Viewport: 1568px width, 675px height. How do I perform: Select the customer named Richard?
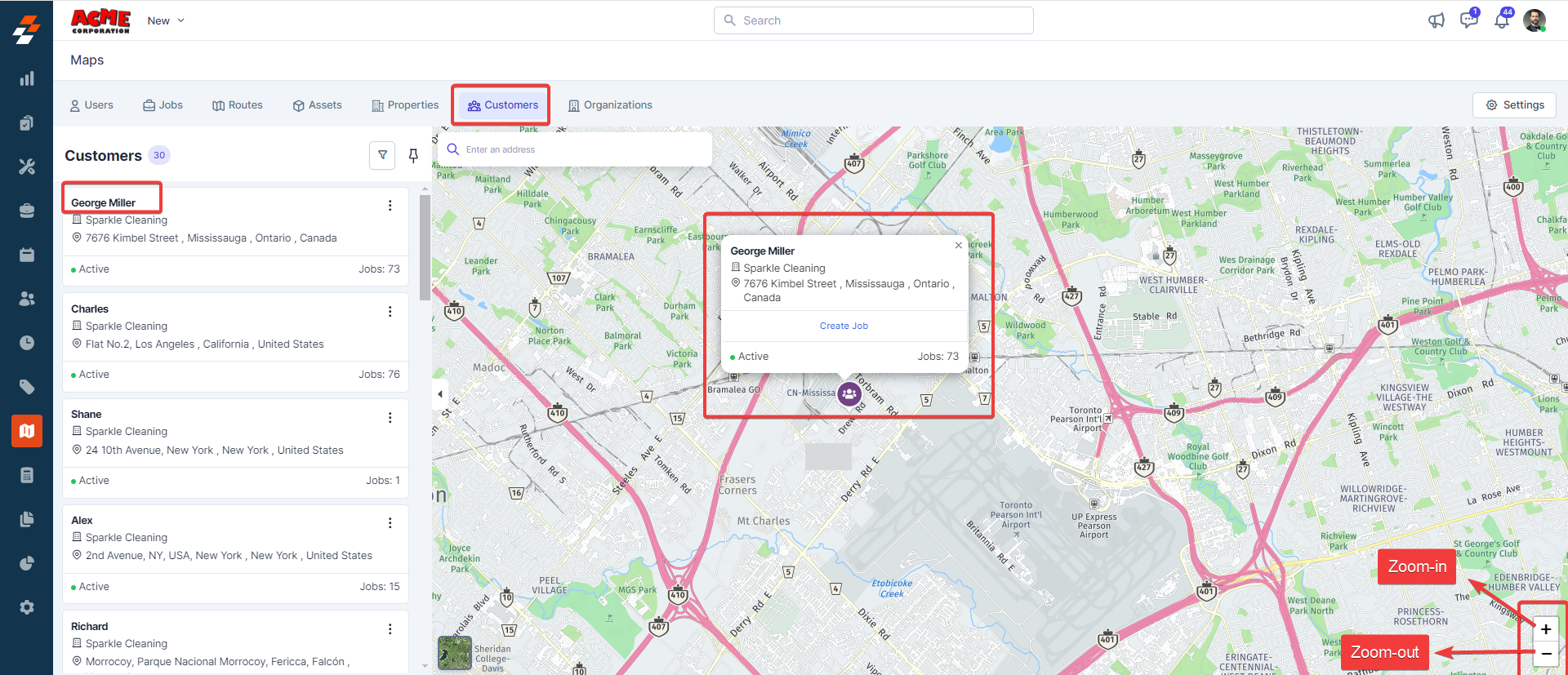click(89, 627)
